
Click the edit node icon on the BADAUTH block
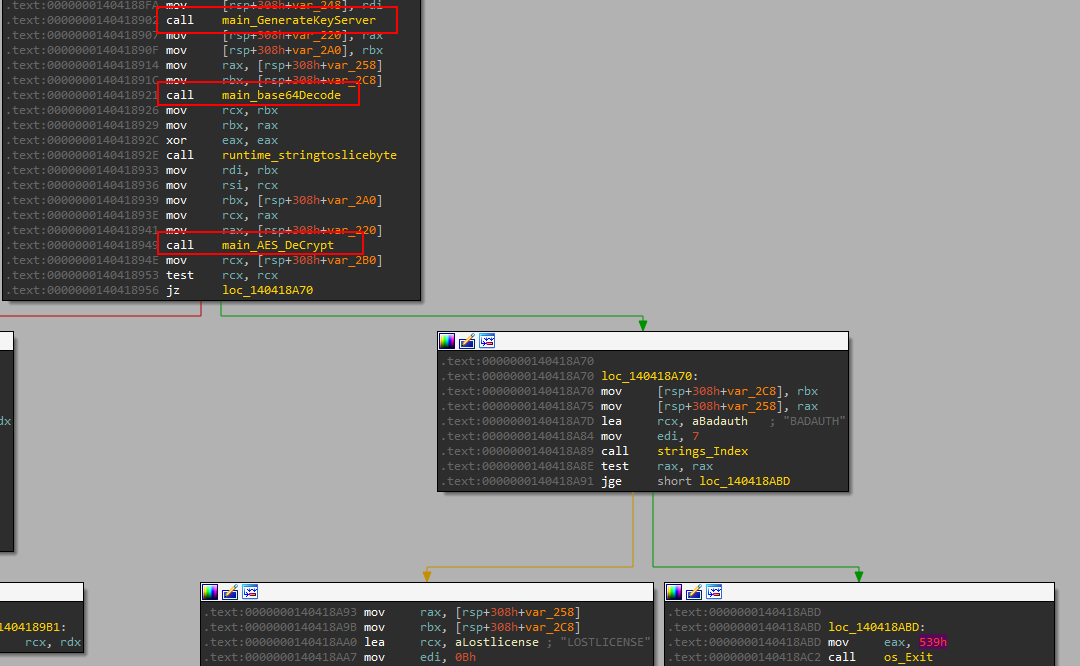tap(466, 340)
